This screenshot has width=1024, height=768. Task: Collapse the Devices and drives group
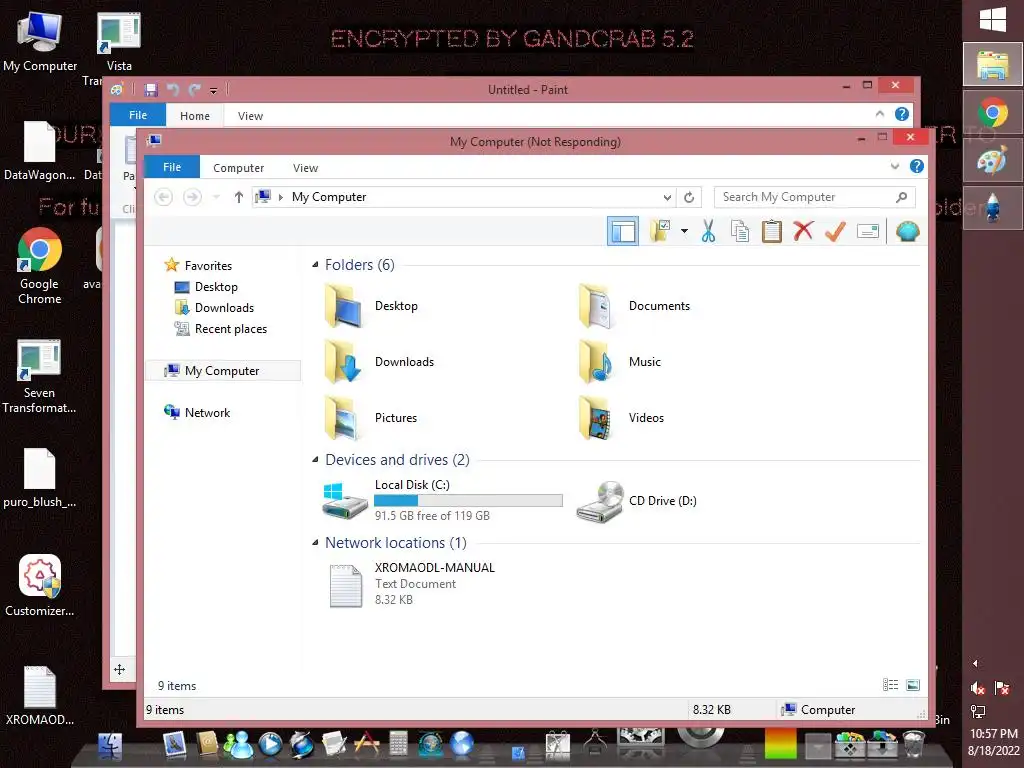point(315,460)
